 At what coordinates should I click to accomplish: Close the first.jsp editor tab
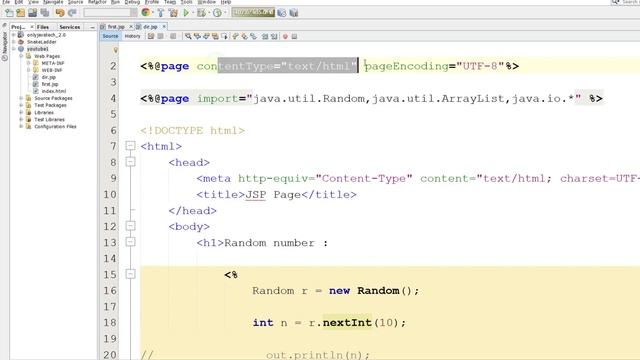point(131,27)
